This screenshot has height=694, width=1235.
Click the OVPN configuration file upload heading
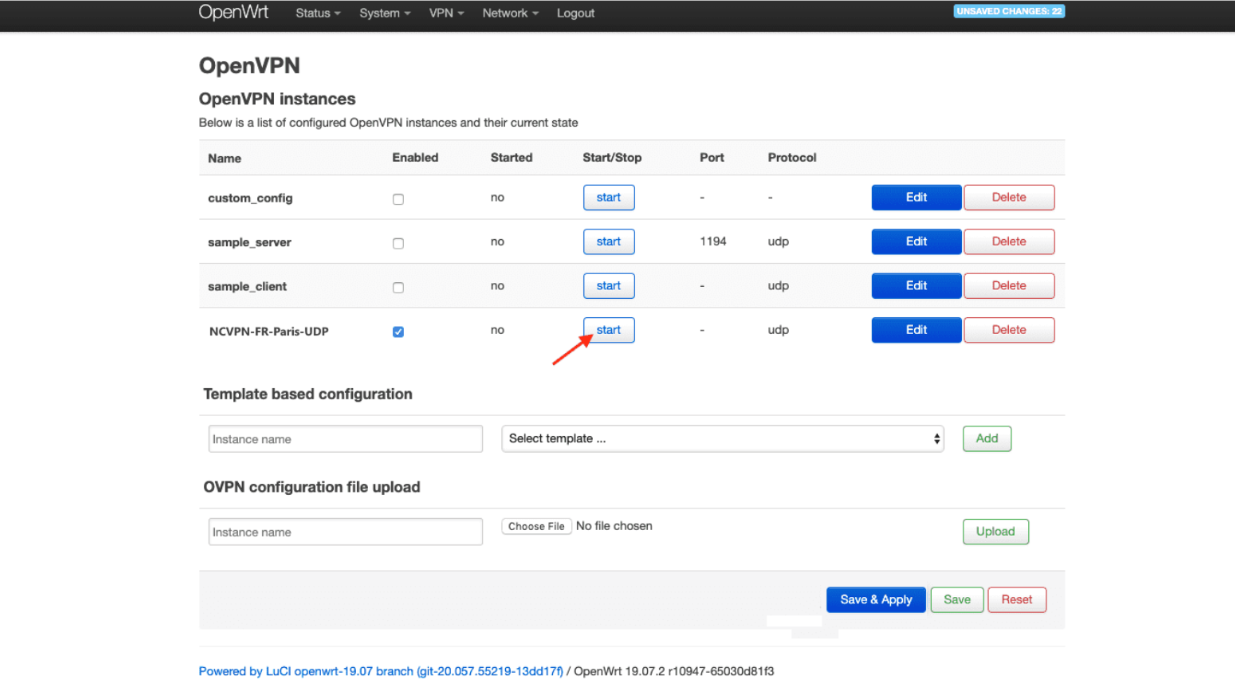(312, 487)
